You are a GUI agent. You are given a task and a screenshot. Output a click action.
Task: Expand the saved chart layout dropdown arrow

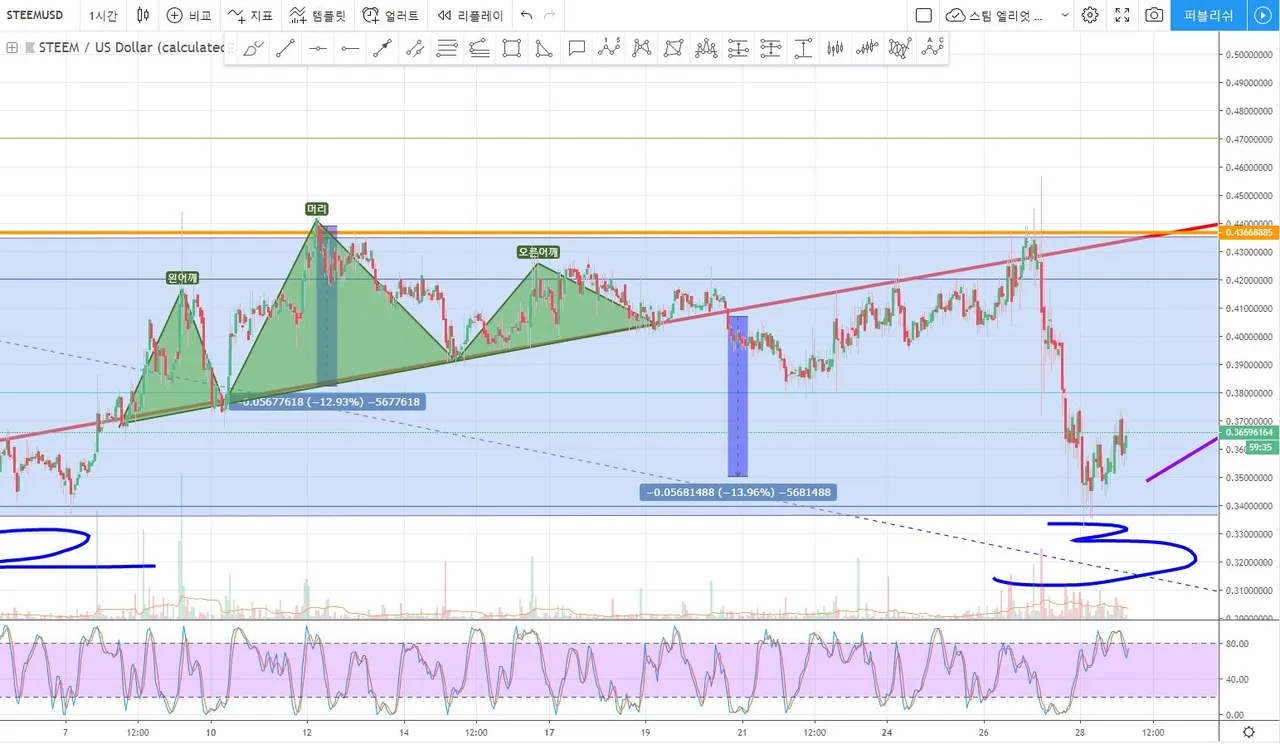pos(1064,15)
